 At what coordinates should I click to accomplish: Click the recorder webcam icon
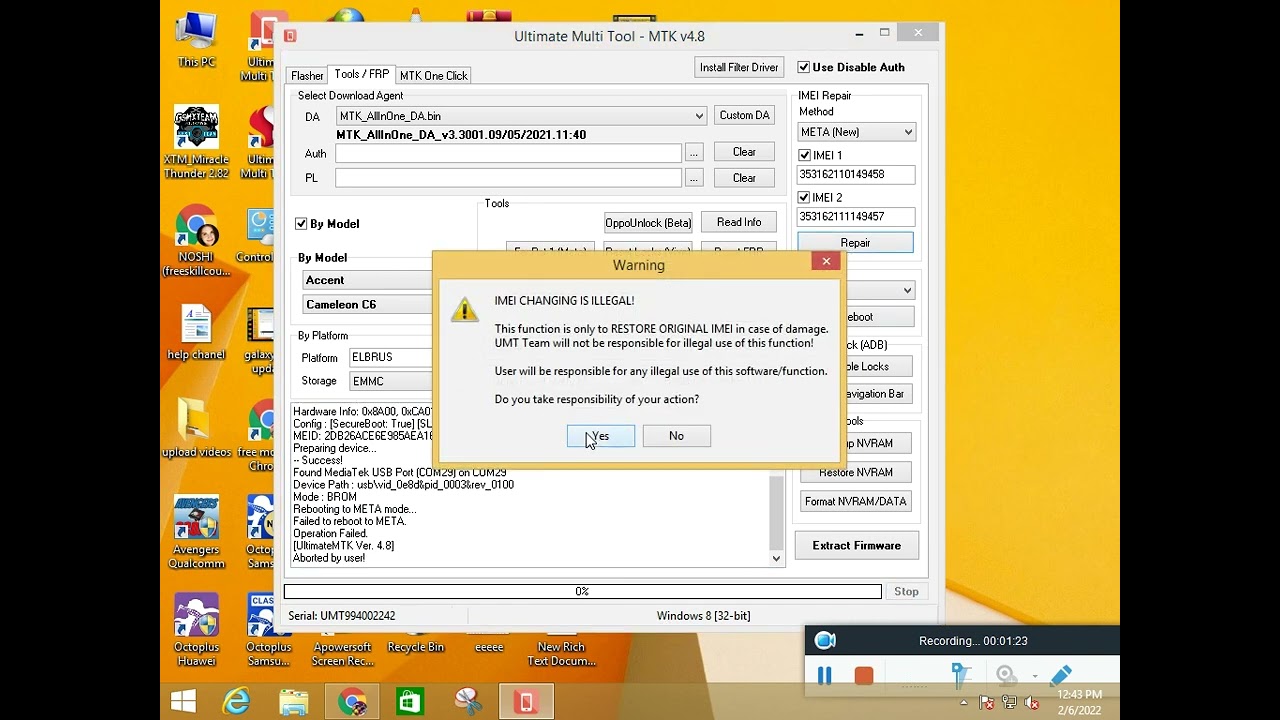pyautogui.click(x=1006, y=676)
